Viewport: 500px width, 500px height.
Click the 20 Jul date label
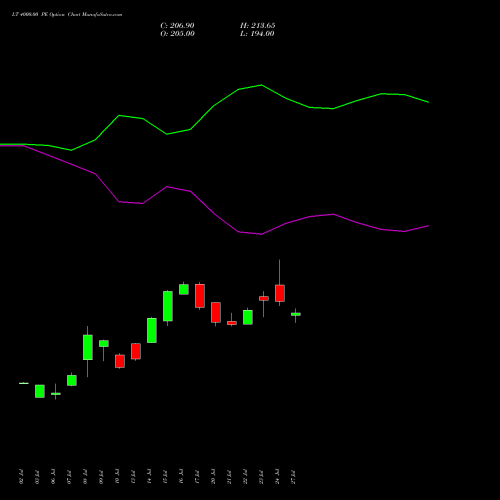(x=213, y=477)
